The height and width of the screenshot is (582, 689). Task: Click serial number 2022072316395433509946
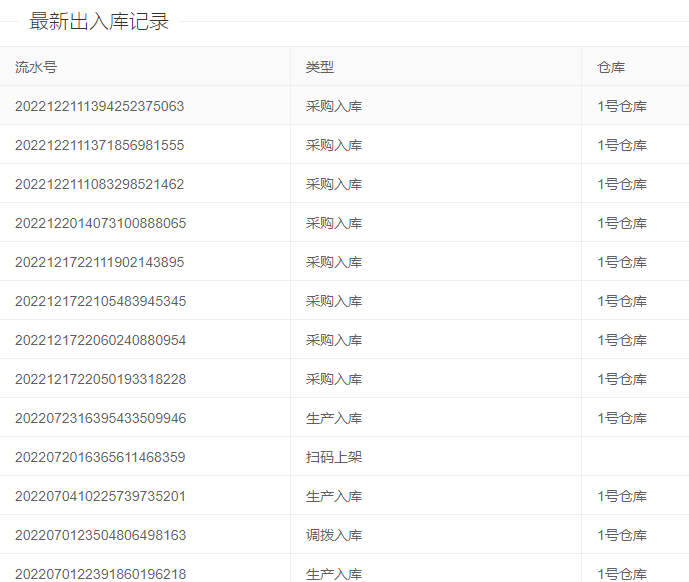(x=100, y=418)
